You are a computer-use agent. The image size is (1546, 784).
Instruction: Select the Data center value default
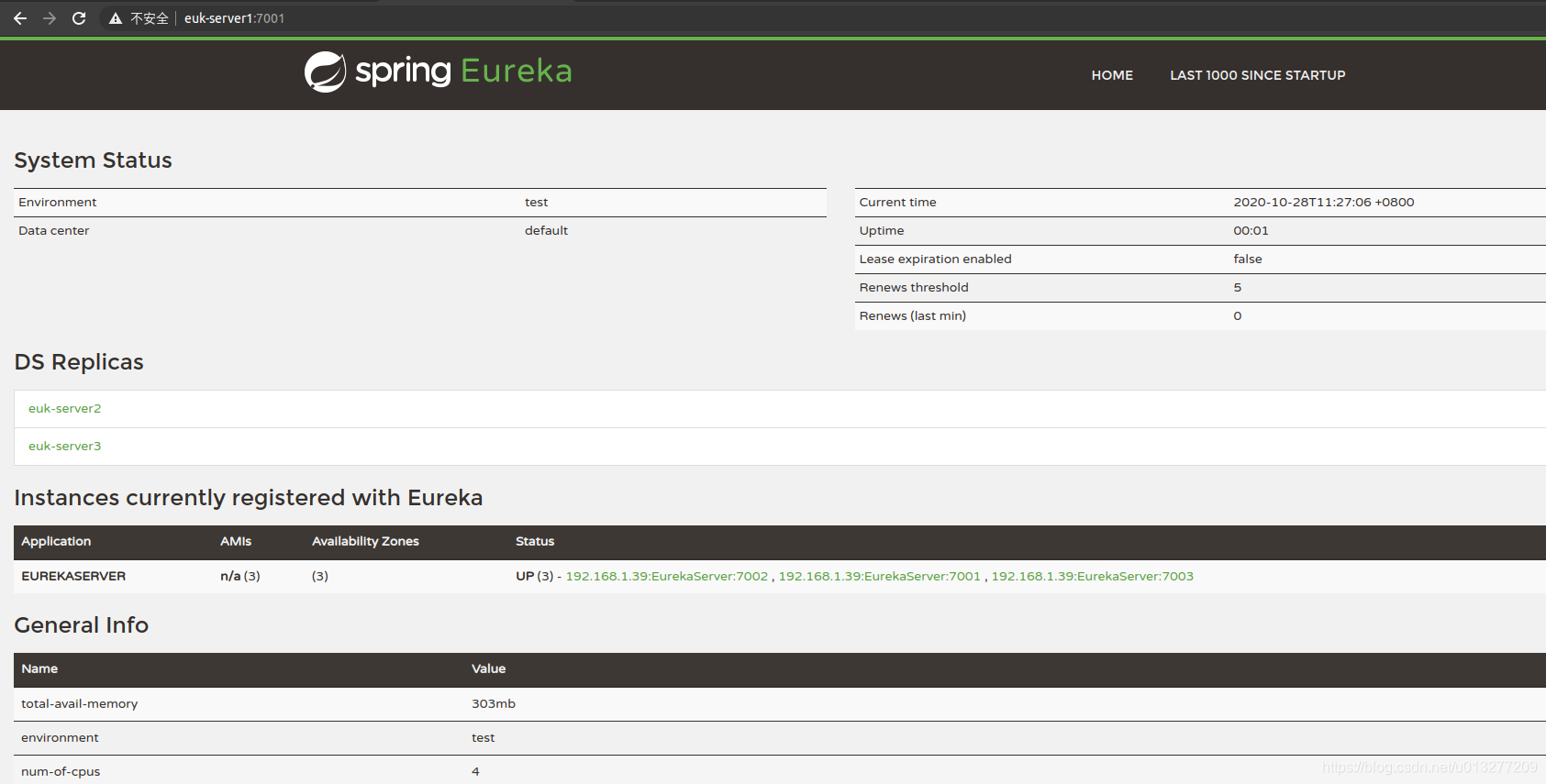(x=546, y=231)
